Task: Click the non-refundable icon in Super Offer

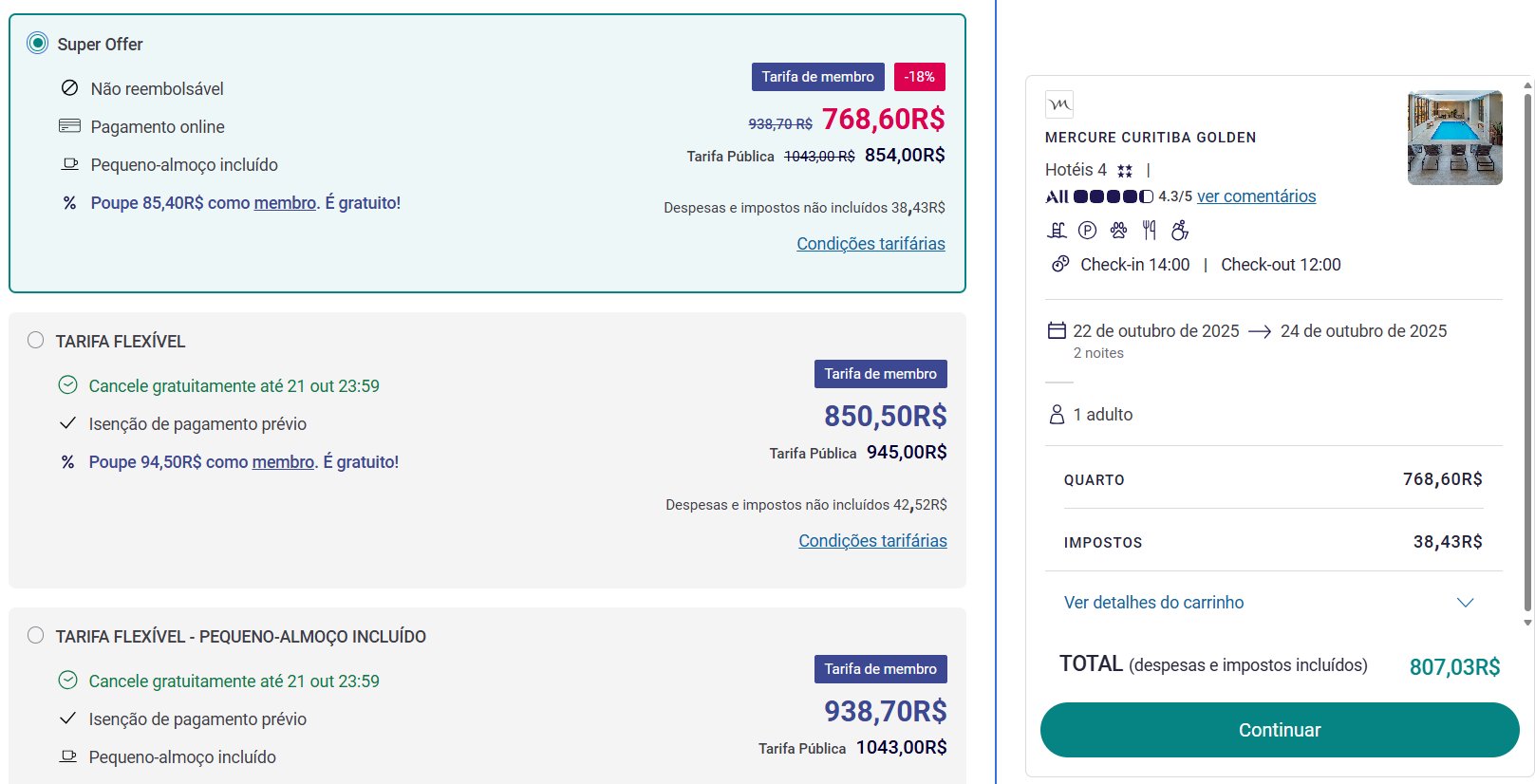Action: [x=69, y=88]
